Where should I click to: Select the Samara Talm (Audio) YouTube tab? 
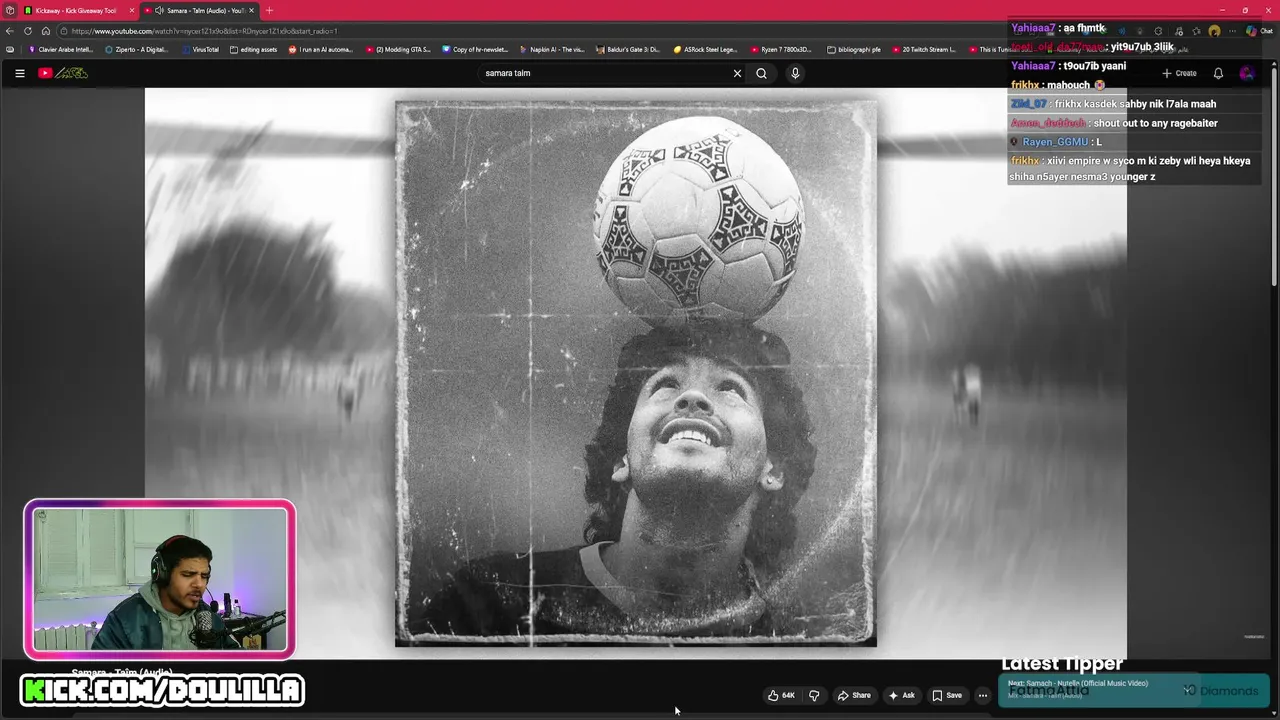click(x=200, y=10)
